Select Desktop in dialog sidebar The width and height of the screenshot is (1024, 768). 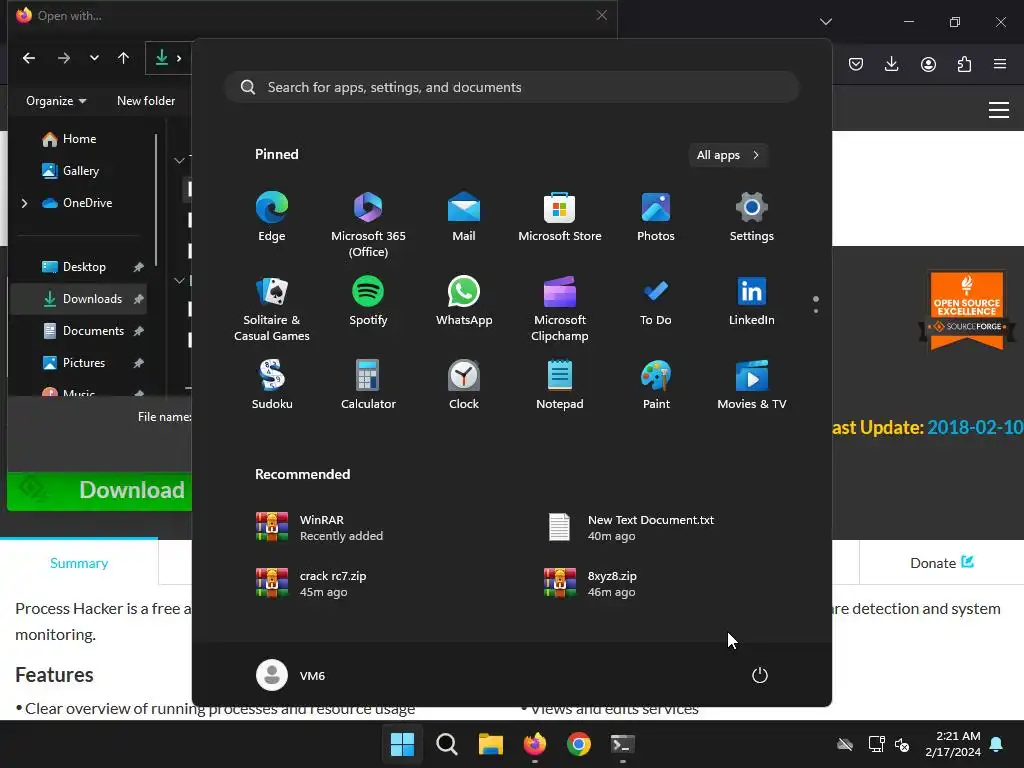(80, 266)
